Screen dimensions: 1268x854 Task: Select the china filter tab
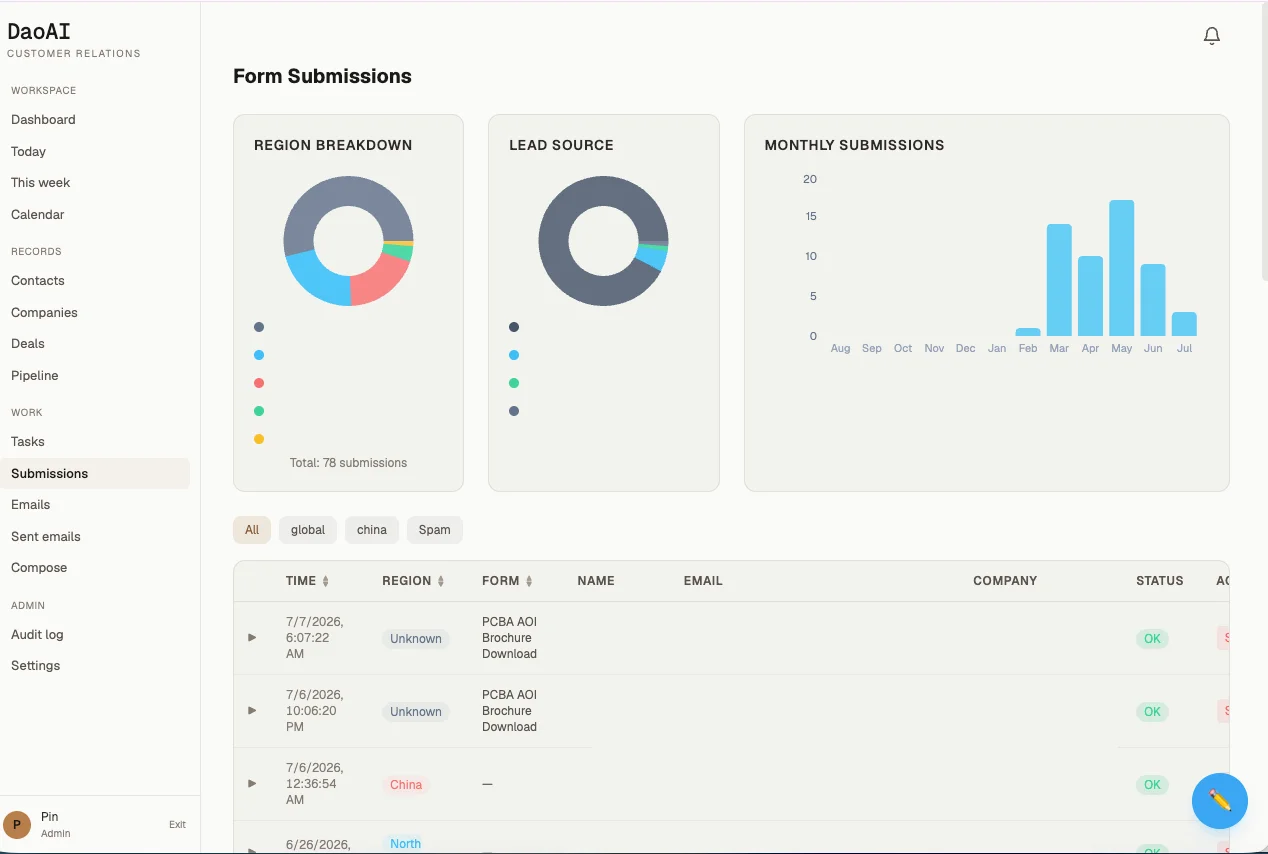(372, 530)
